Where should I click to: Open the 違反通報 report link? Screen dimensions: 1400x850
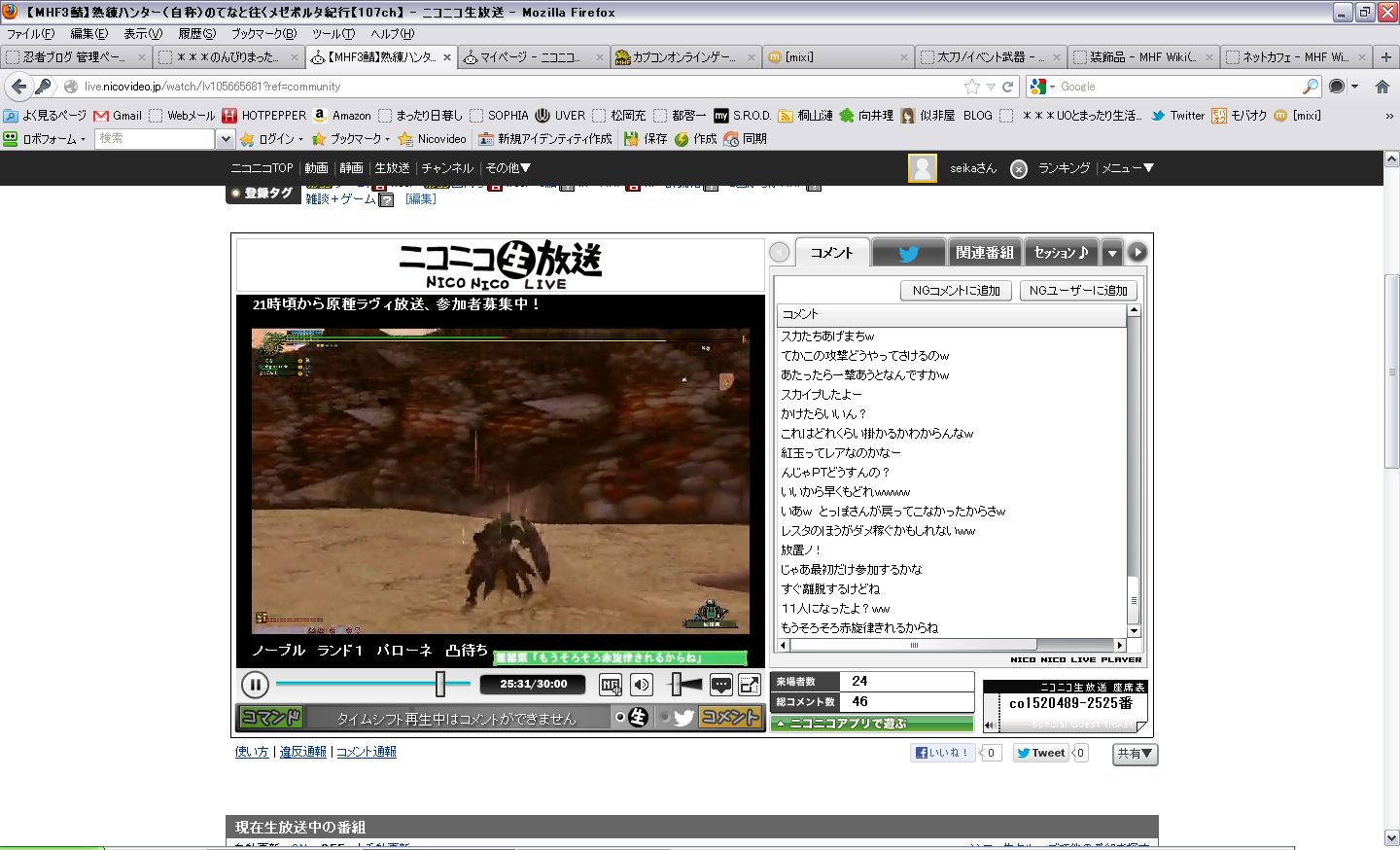click(x=303, y=752)
